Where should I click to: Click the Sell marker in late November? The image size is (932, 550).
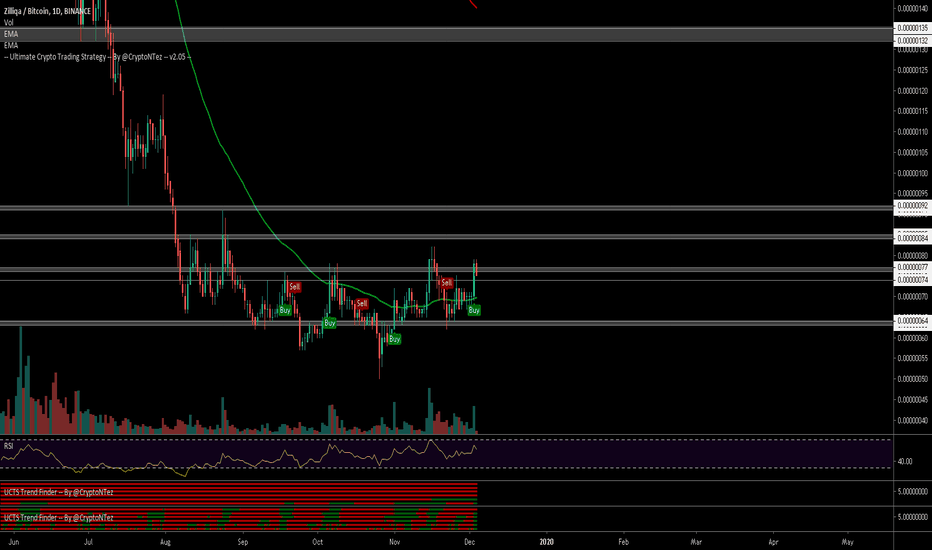coord(446,282)
